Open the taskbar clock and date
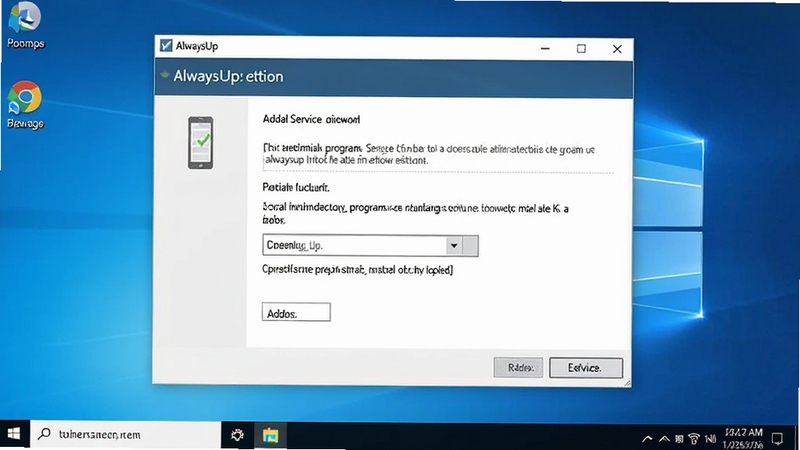This screenshot has height=450, width=800. click(743, 438)
